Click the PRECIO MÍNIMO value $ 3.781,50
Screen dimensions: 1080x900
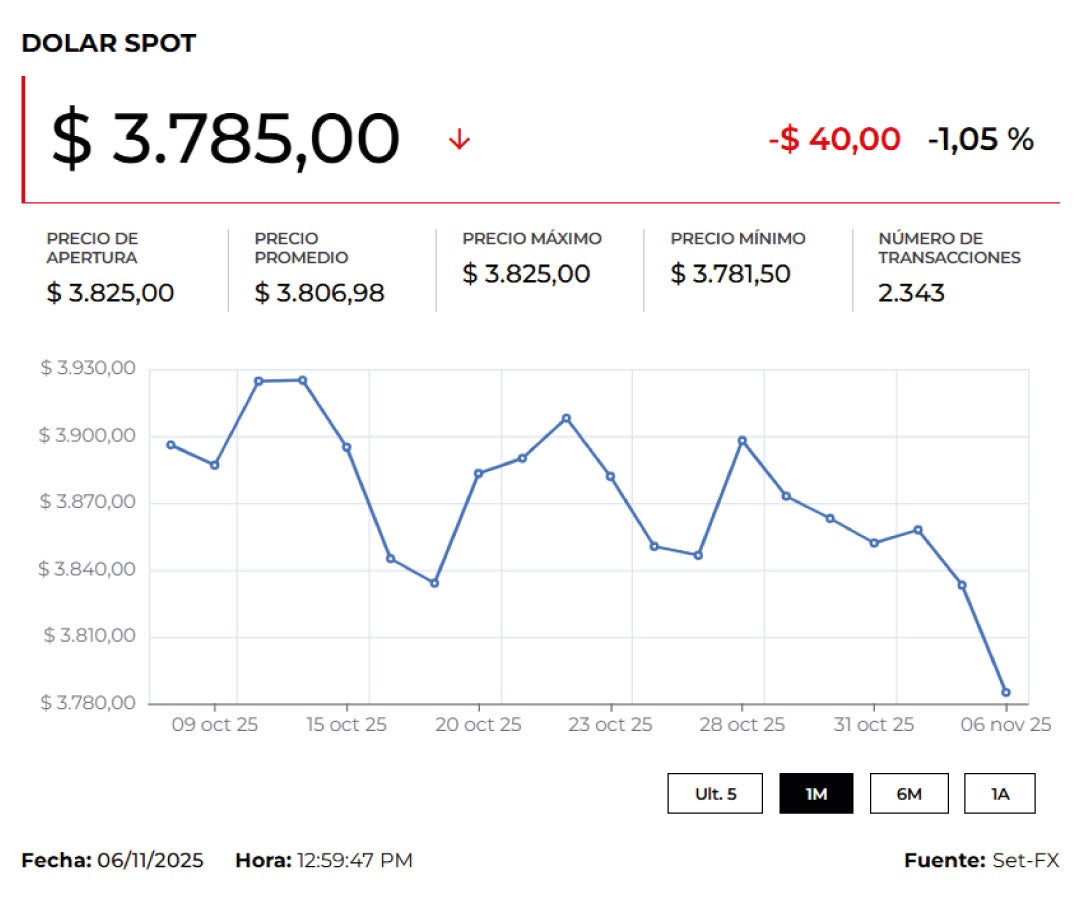tap(731, 274)
